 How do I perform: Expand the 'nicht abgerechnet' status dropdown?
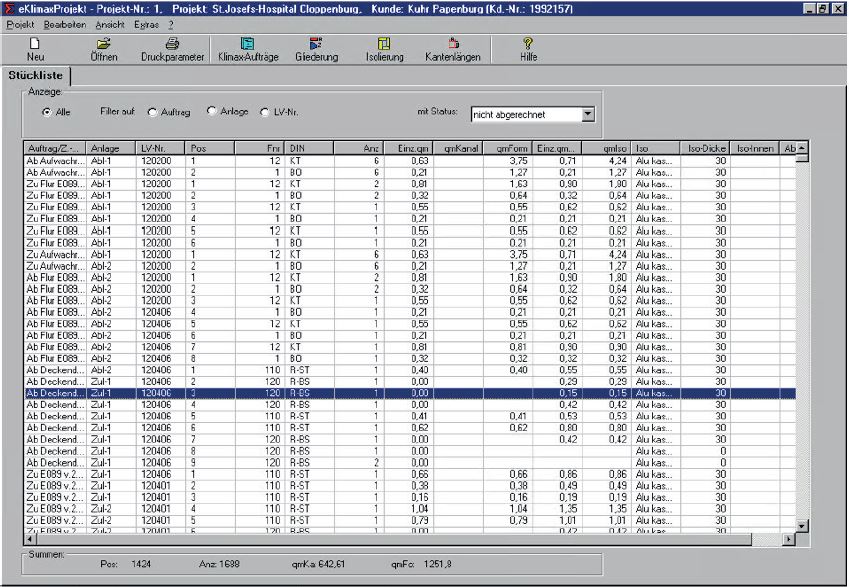[587, 115]
